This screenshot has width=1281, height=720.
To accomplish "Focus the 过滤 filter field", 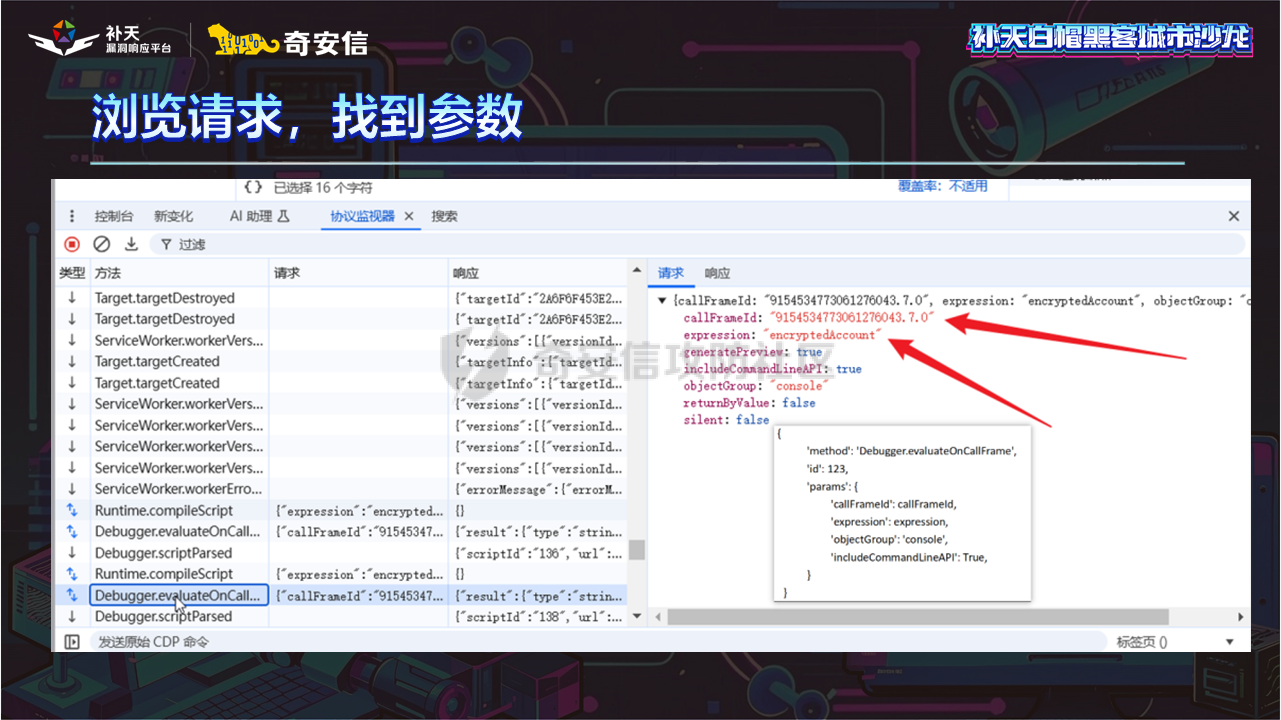I will [x=700, y=244].
